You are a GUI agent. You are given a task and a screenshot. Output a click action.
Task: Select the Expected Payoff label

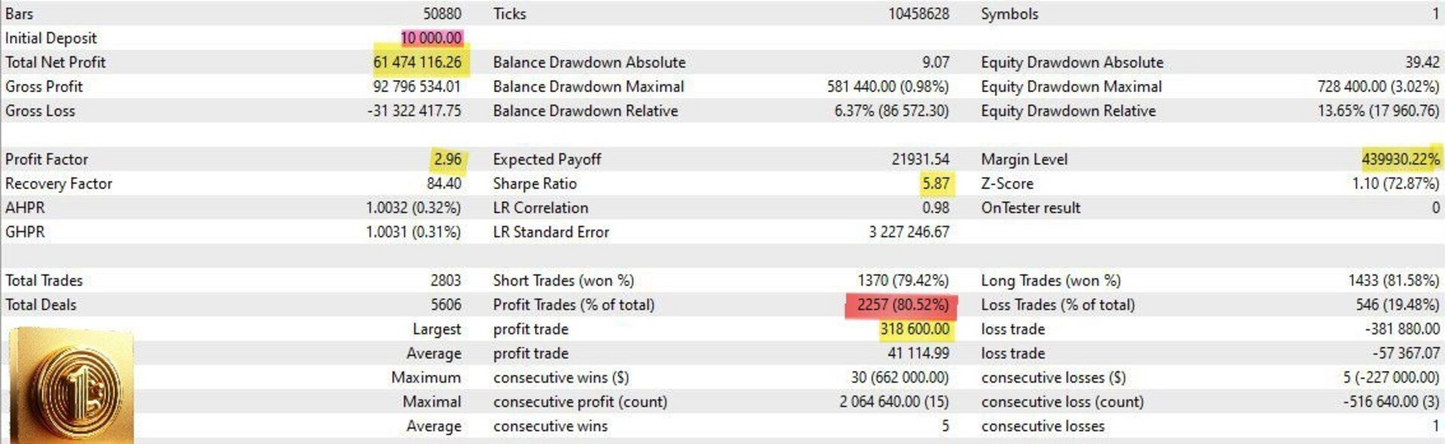point(547,159)
